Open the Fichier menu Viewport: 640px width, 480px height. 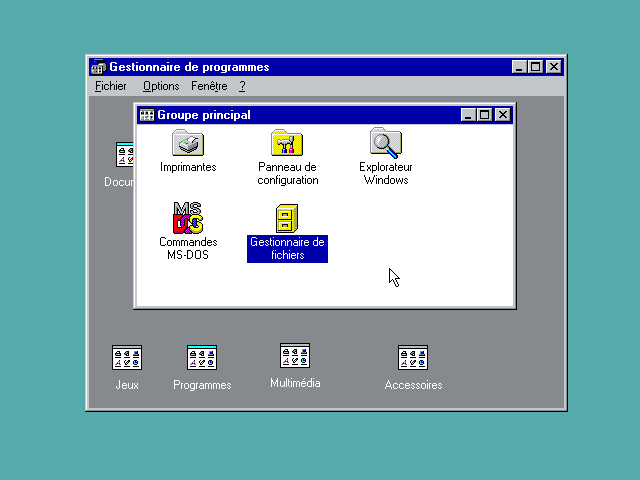coord(111,86)
